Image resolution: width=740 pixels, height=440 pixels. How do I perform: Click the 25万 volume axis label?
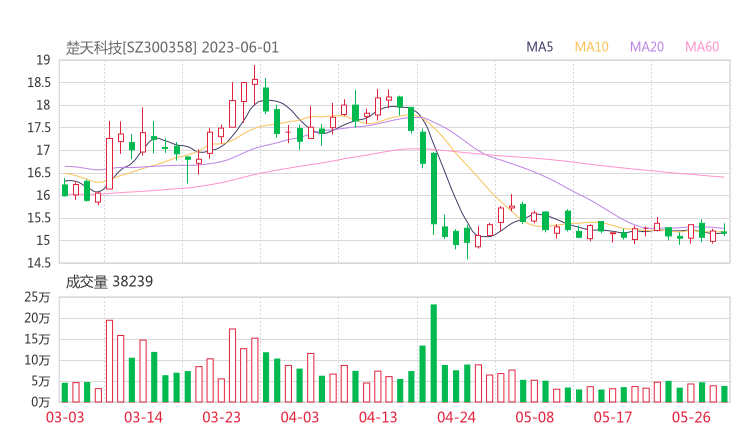(37, 297)
